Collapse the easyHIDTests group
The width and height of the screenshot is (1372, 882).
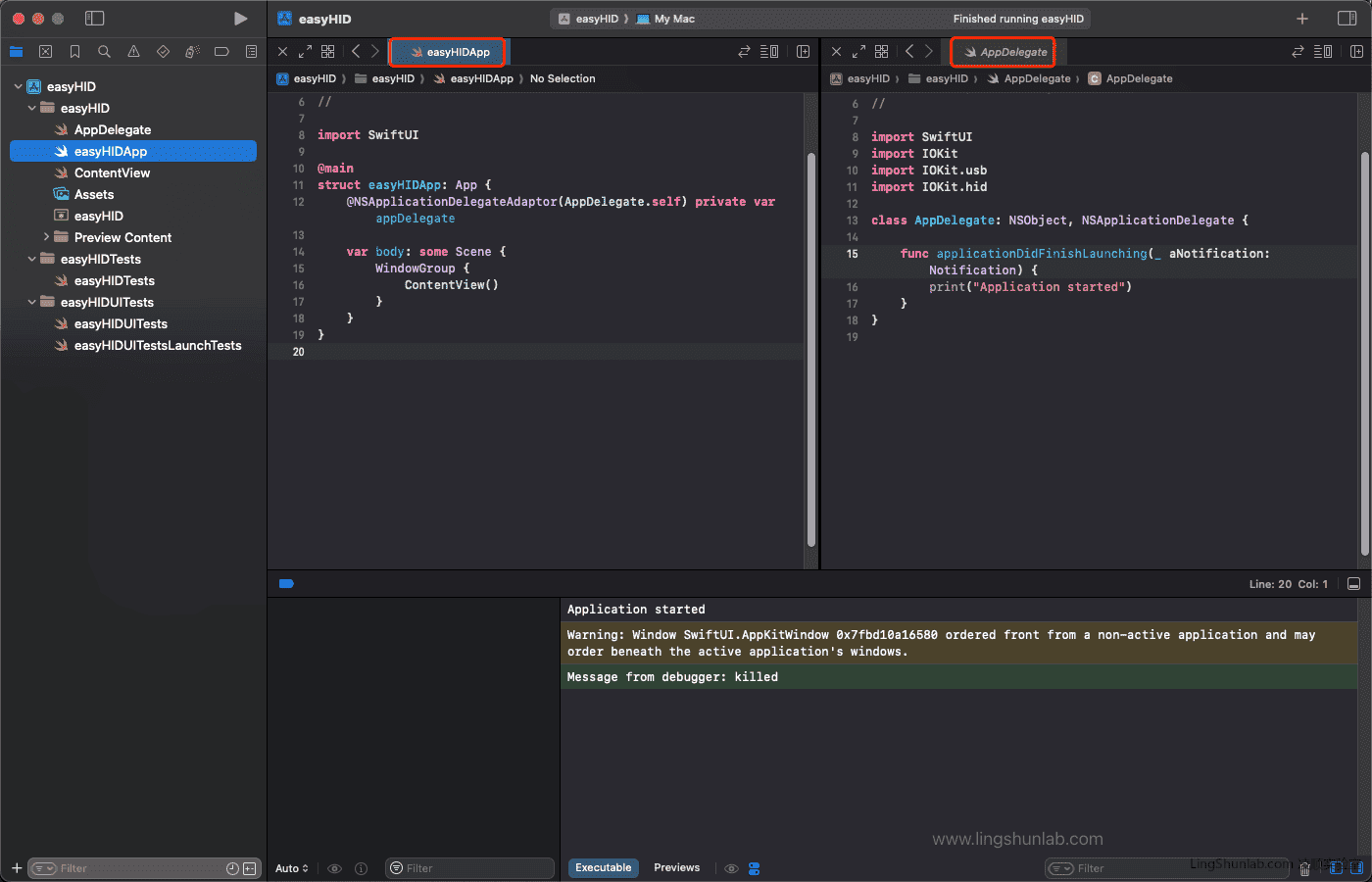(31, 259)
